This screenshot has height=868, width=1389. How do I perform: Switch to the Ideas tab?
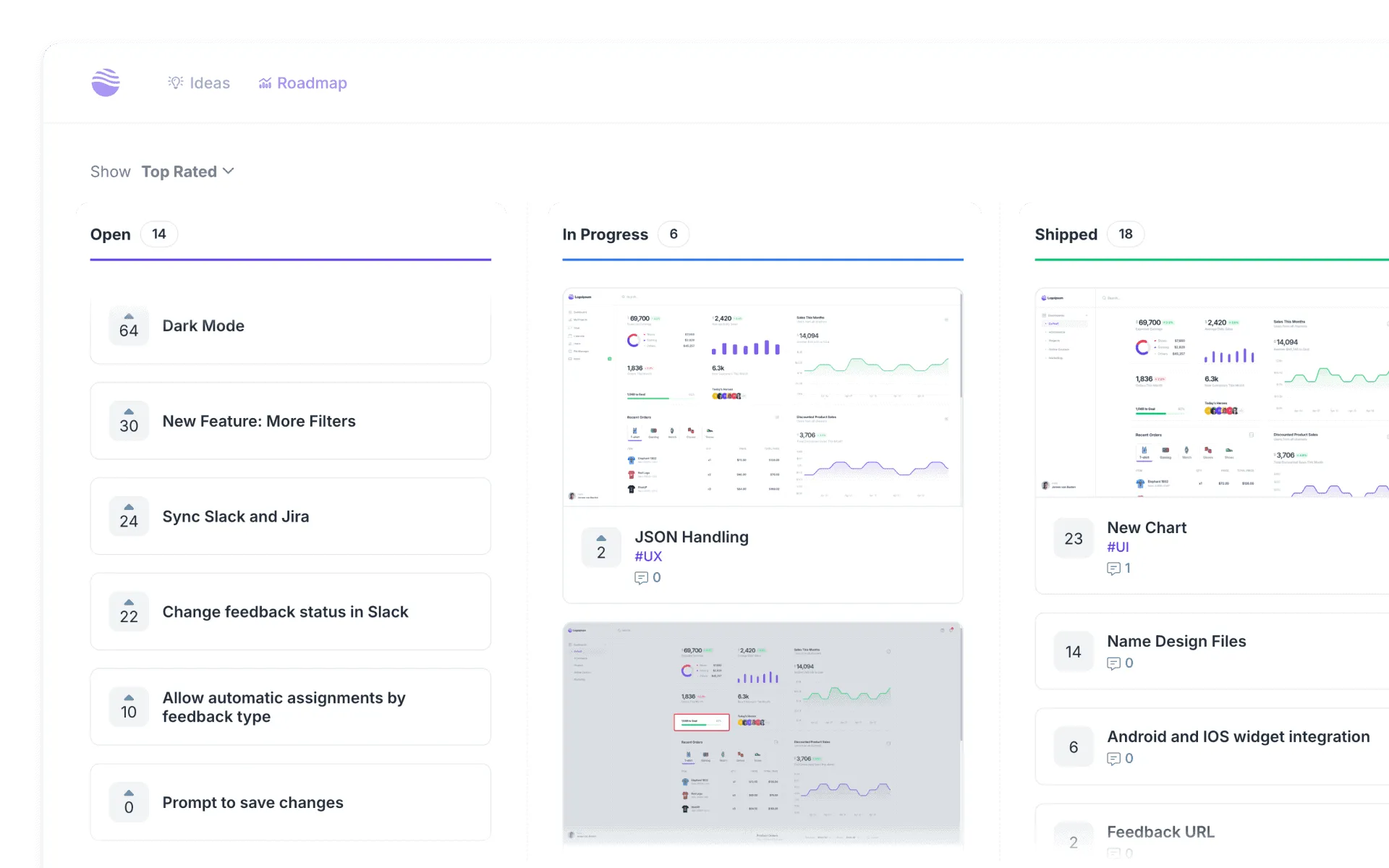(x=199, y=82)
